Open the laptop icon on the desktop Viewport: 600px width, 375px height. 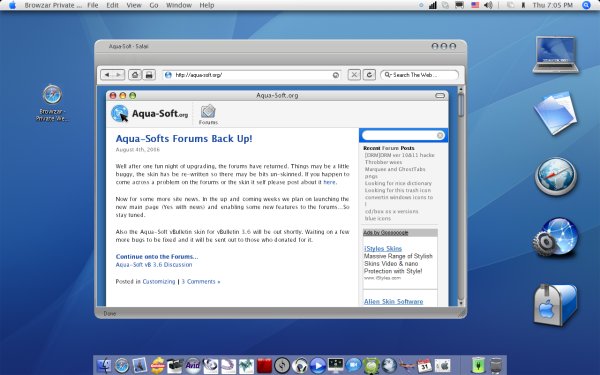pyautogui.click(x=556, y=54)
